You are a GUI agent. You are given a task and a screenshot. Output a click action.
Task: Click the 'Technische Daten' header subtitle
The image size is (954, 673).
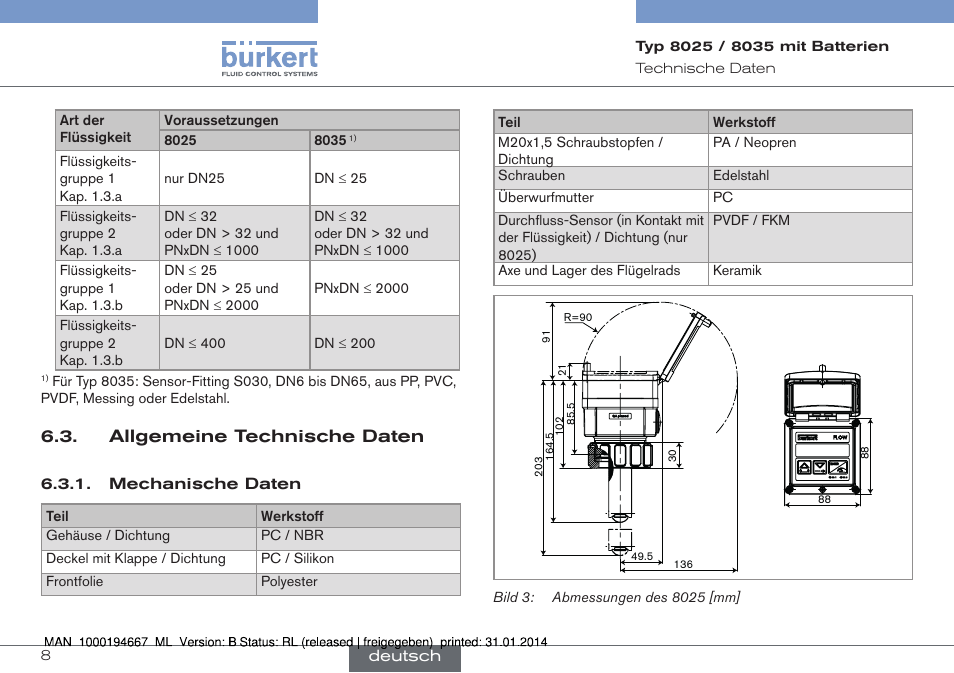[x=706, y=68]
